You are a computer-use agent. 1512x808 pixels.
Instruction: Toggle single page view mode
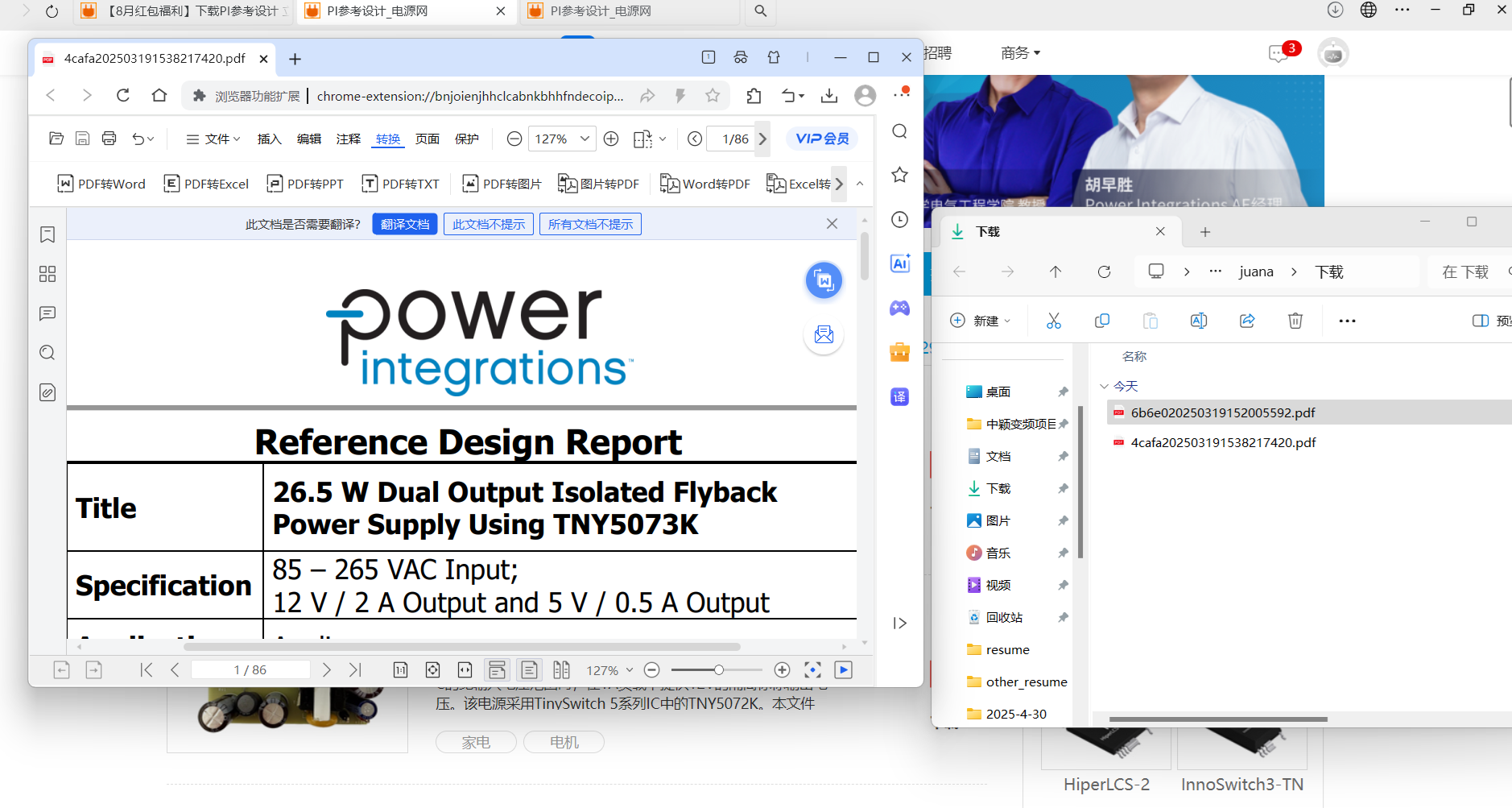(529, 669)
